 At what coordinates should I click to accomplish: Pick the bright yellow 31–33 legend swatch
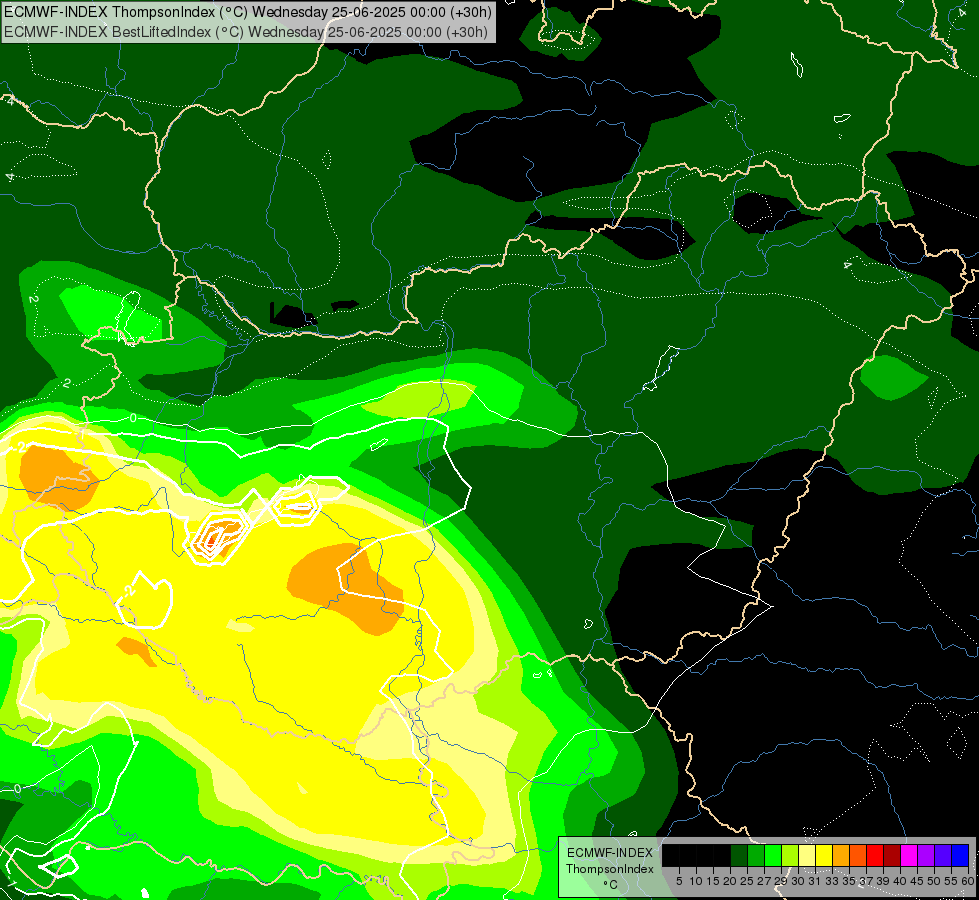[824, 855]
